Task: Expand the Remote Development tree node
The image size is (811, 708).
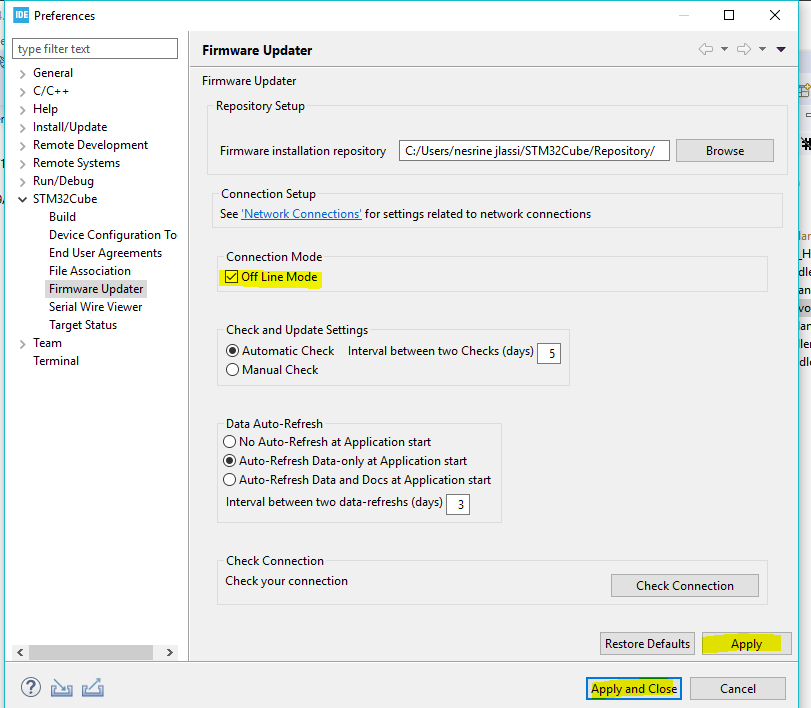Action: pyautogui.click(x=22, y=146)
